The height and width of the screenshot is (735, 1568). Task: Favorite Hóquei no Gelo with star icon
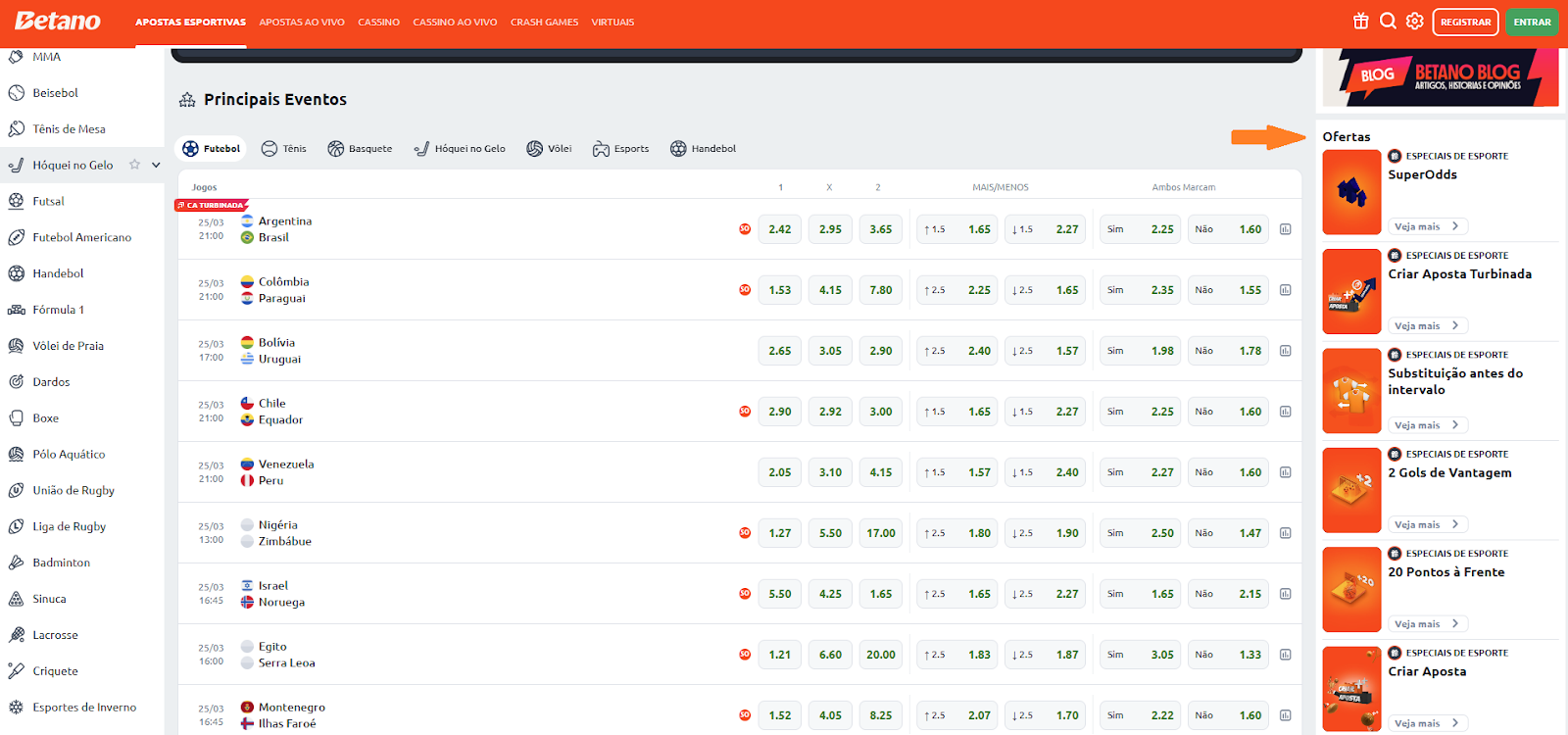pyautogui.click(x=135, y=165)
